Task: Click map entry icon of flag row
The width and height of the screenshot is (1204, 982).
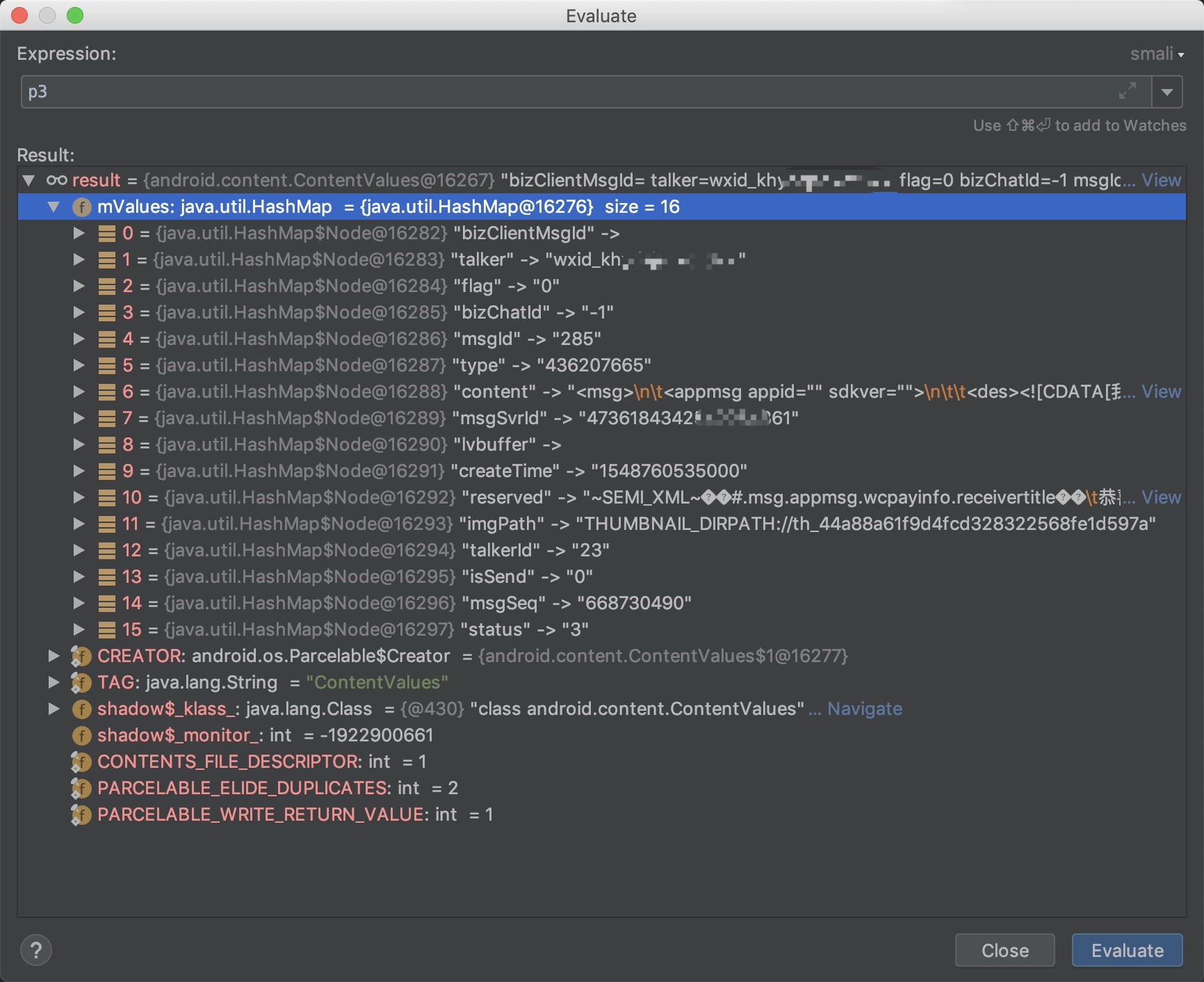Action: click(x=107, y=286)
